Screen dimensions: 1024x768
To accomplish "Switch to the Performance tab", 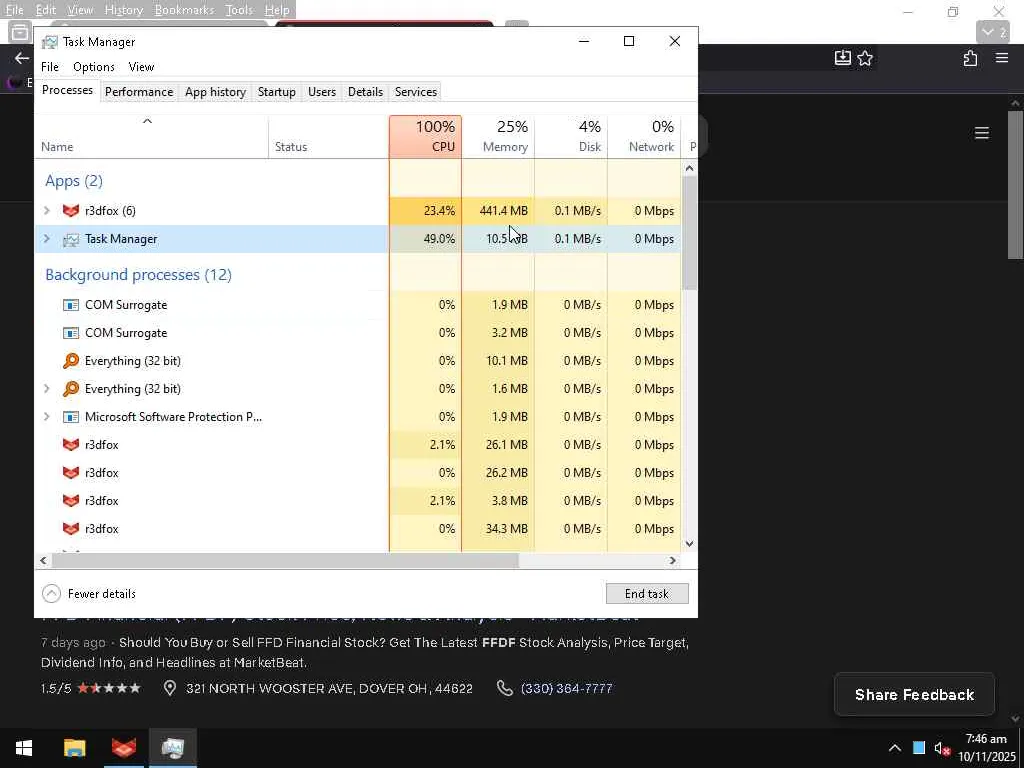I will coord(139,92).
